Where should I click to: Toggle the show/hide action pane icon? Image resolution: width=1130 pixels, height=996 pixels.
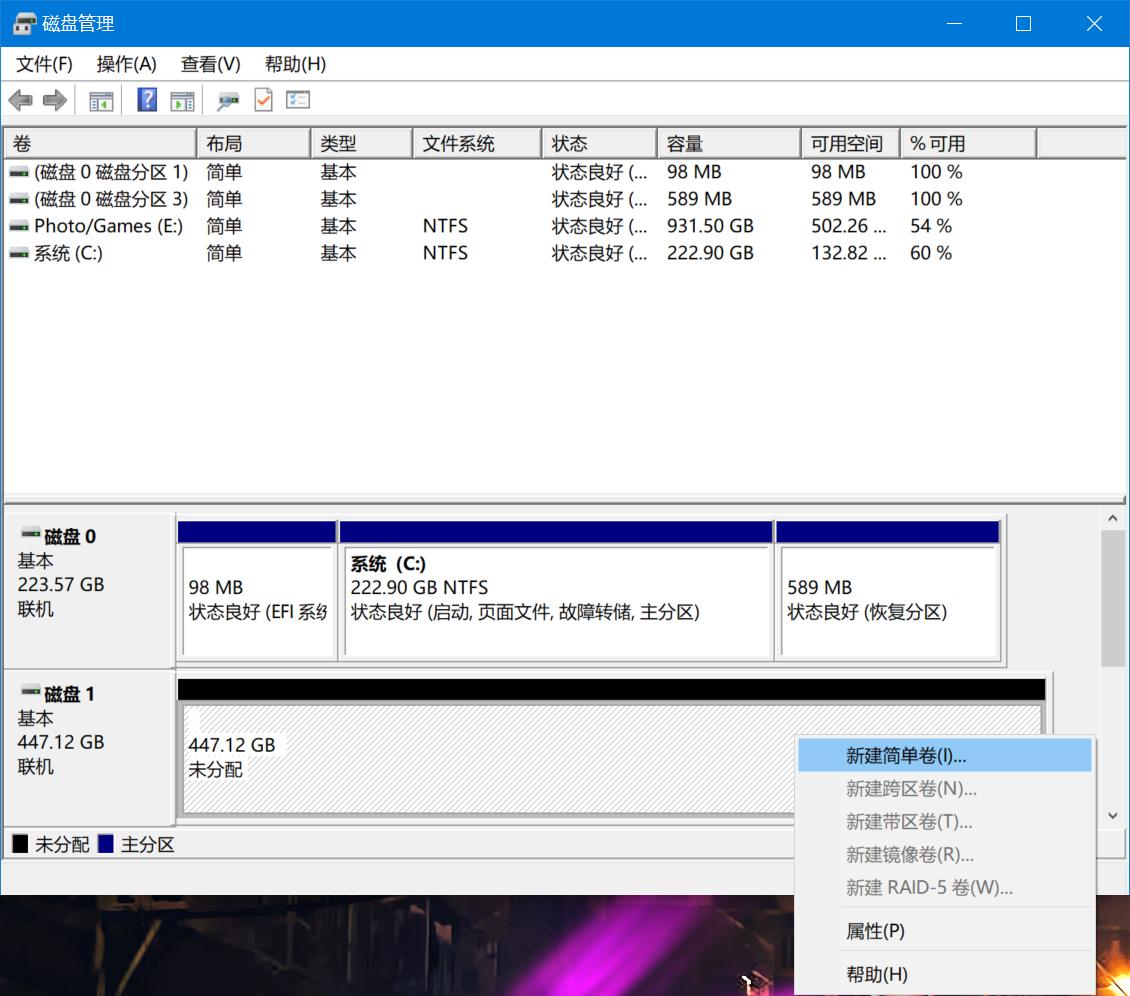coord(182,99)
